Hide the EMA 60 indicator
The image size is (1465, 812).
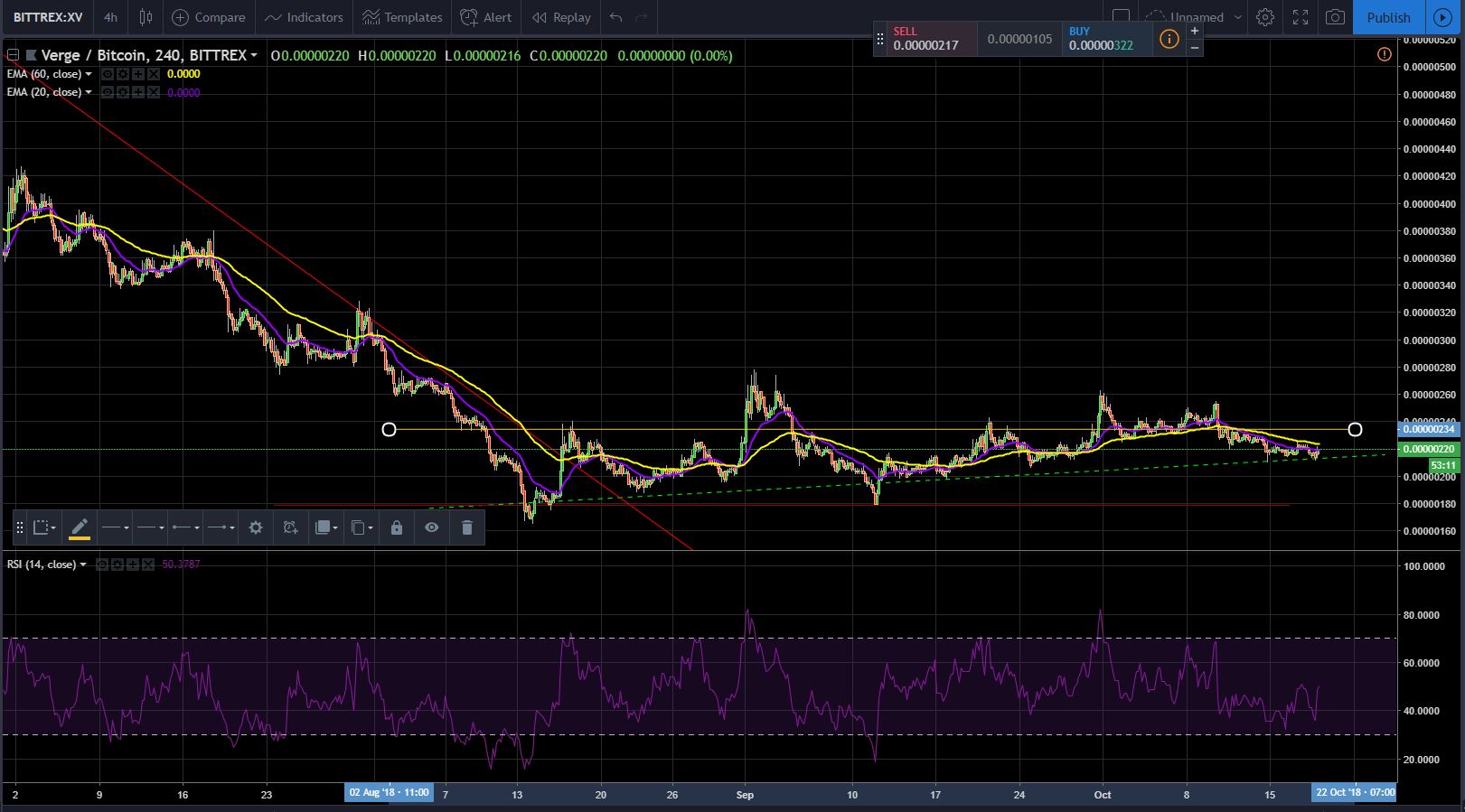tap(108, 74)
